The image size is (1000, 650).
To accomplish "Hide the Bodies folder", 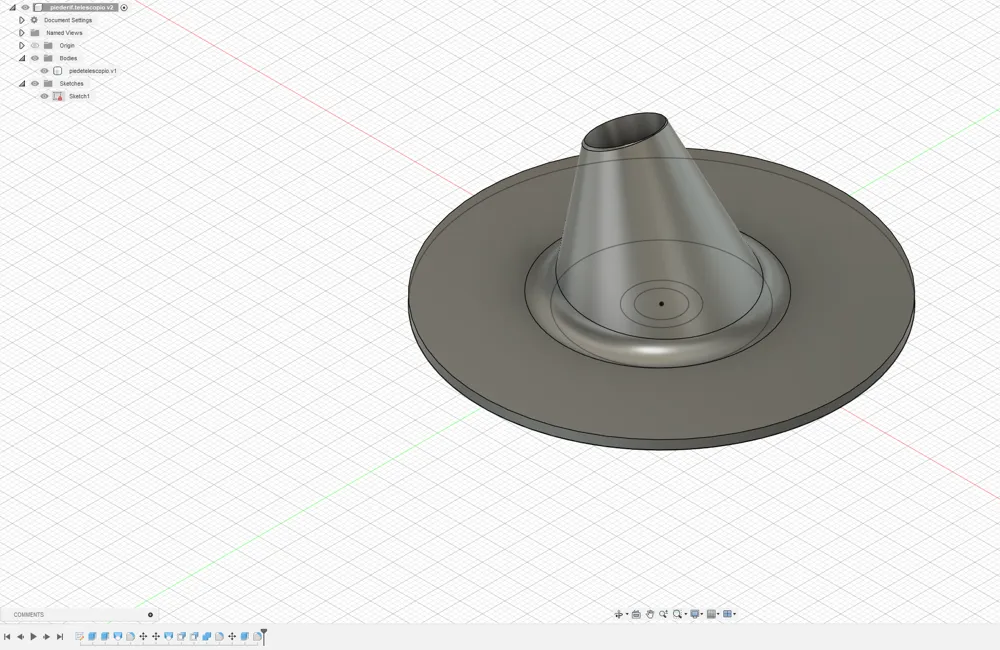I will click(x=35, y=58).
